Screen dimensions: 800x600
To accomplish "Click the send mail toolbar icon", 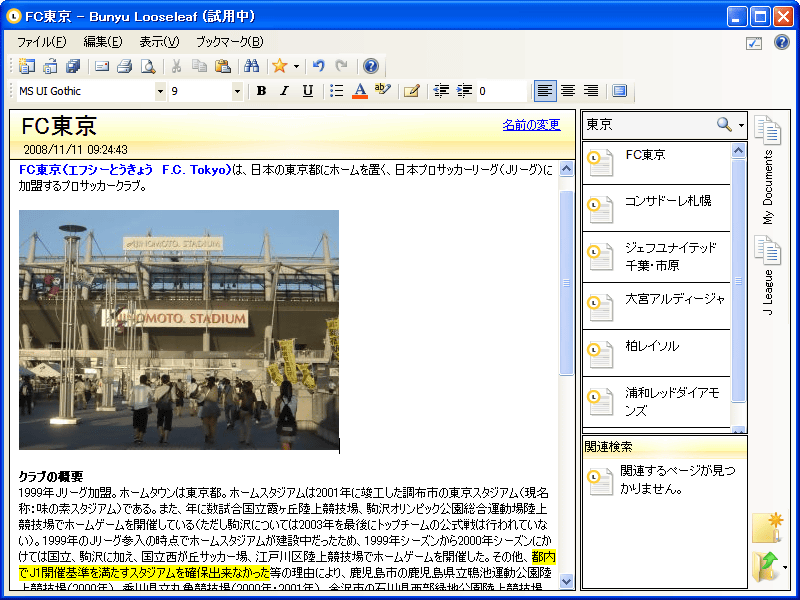I will pyautogui.click(x=102, y=66).
